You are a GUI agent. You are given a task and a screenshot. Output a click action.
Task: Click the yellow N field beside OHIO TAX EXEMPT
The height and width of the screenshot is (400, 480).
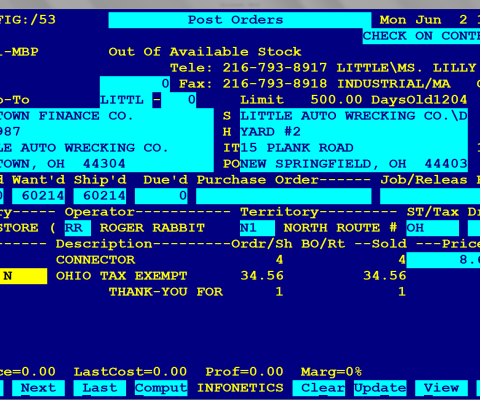pyautogui.click(x=23, y=276)
